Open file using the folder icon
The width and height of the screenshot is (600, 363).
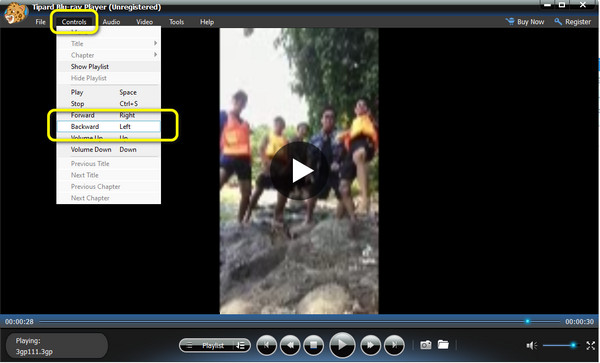(443, 345)
